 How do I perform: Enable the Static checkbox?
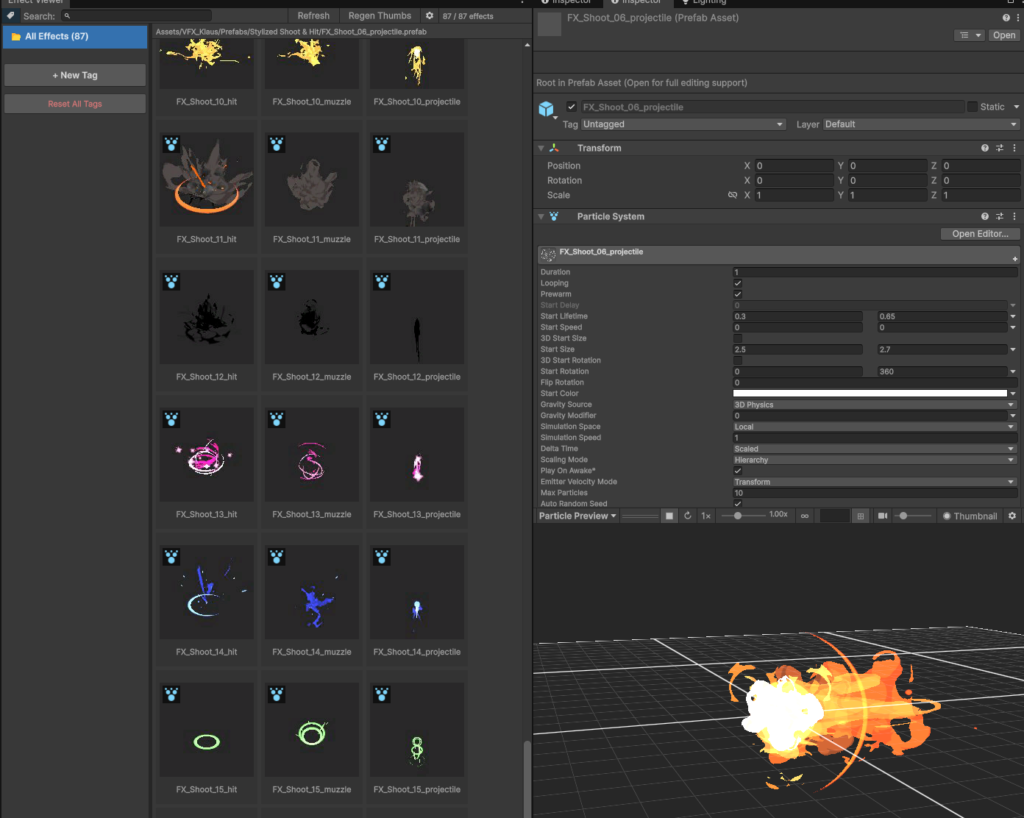972,107
